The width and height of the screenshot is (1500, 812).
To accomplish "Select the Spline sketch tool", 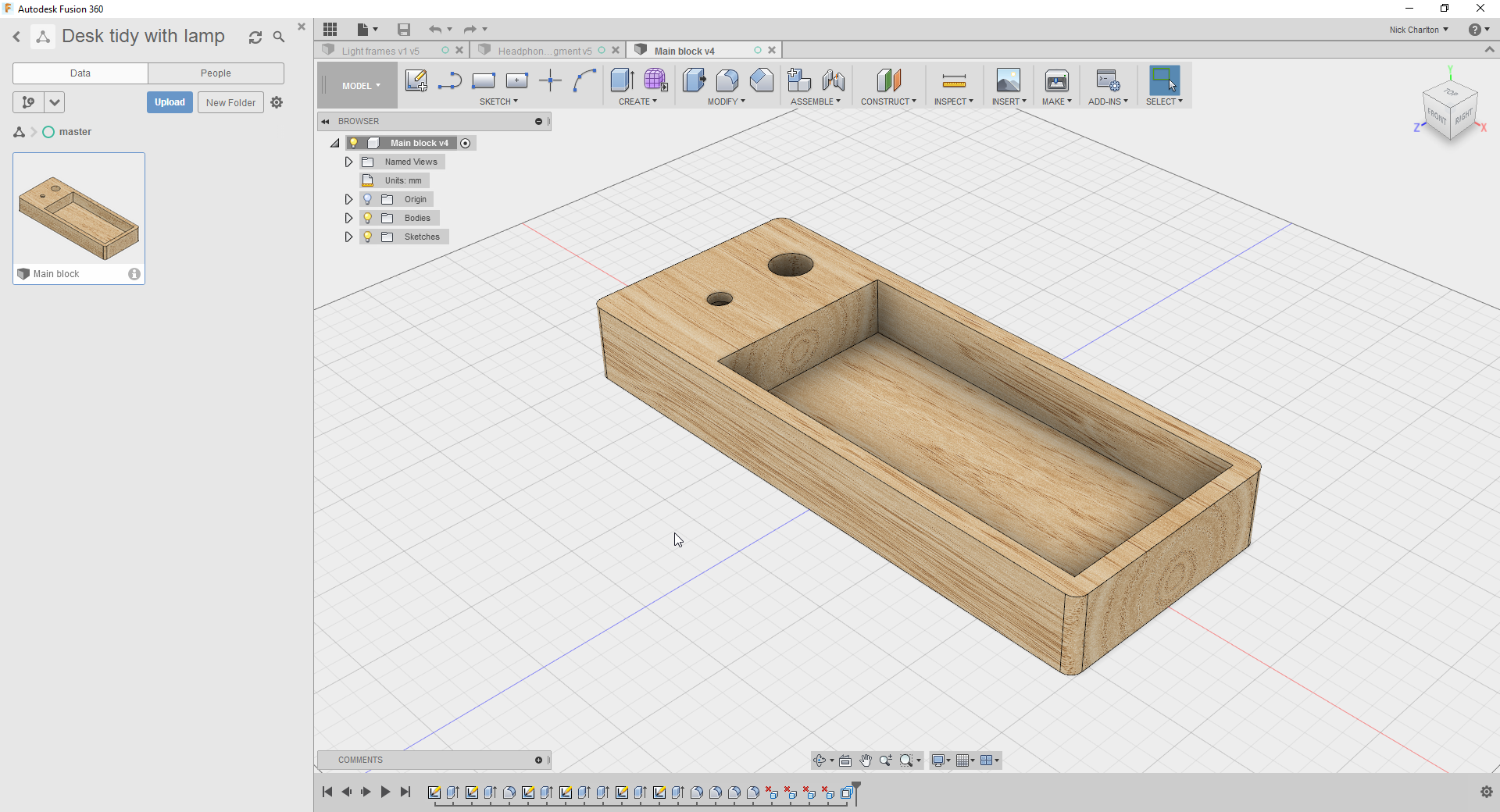I will [x=584, y=80].
